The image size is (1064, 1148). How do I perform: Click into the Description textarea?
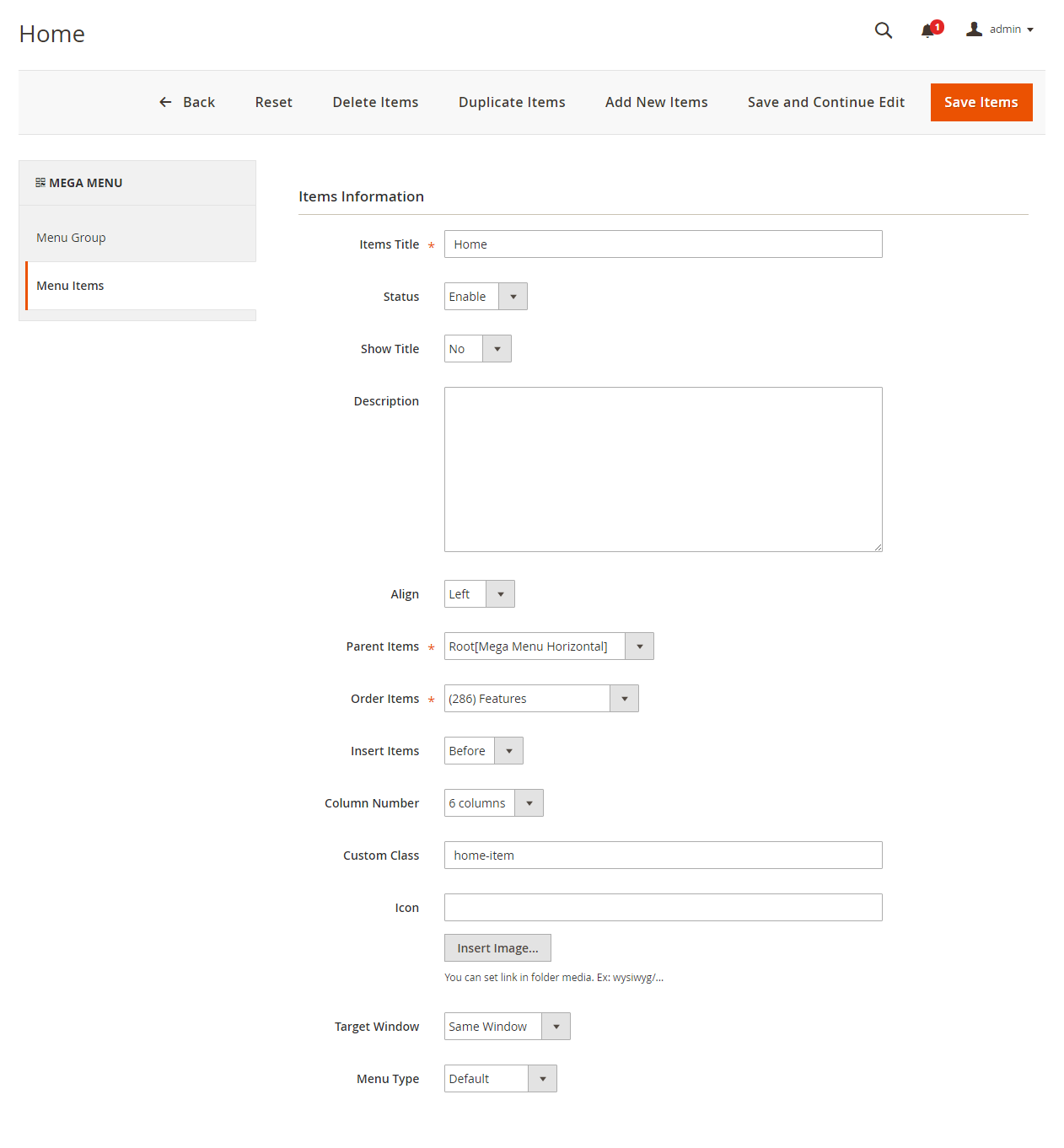coord(664,469)
